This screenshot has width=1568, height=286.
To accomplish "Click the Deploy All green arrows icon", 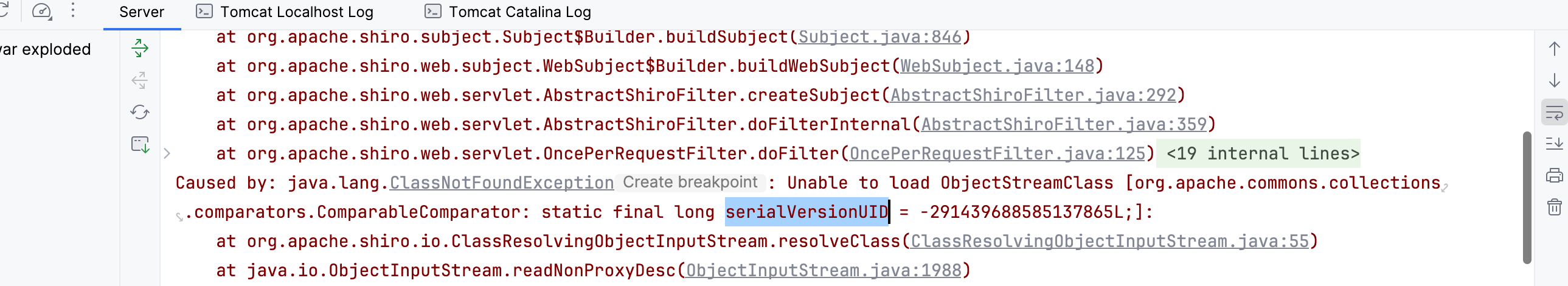I will pos(140,48).
